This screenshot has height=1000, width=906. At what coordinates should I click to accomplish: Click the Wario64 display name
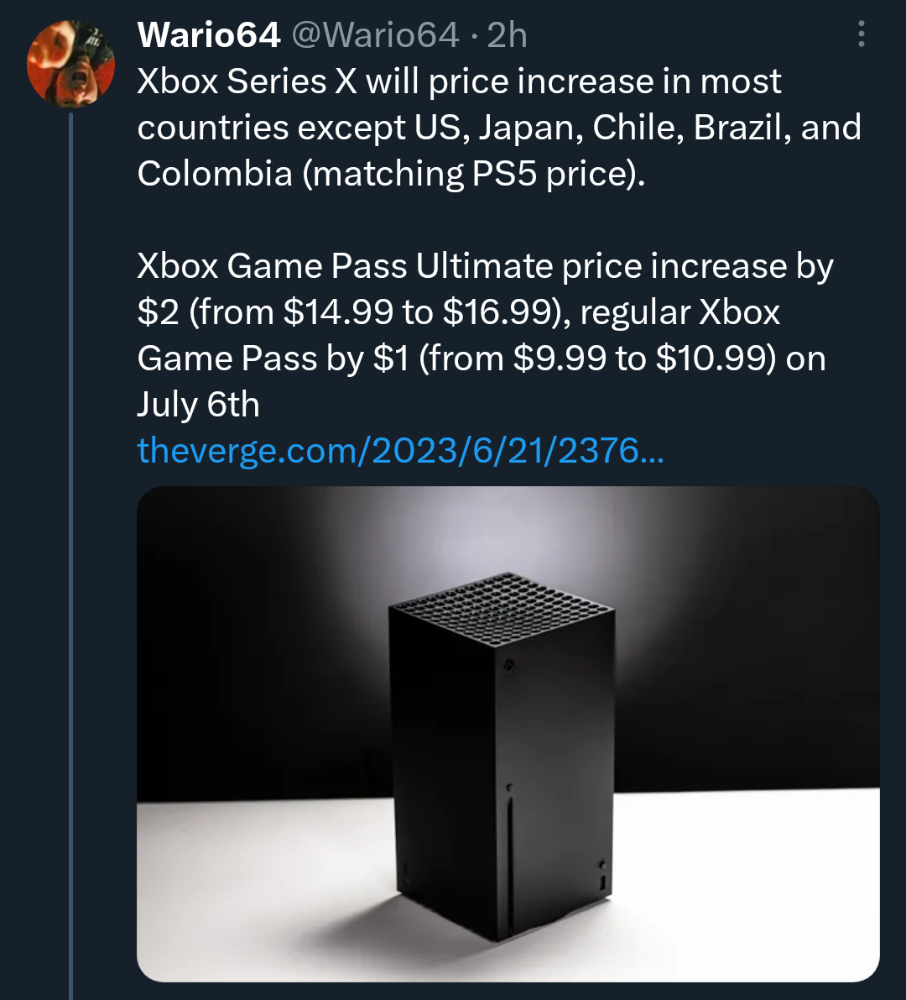pos(208,34)
